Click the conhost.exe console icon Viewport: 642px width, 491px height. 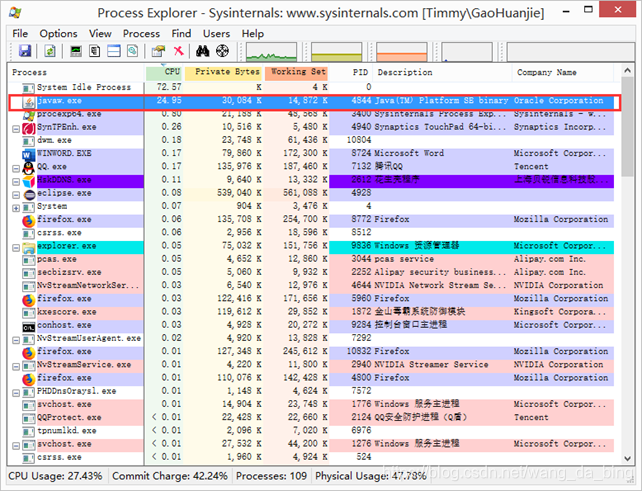[29, 327]
